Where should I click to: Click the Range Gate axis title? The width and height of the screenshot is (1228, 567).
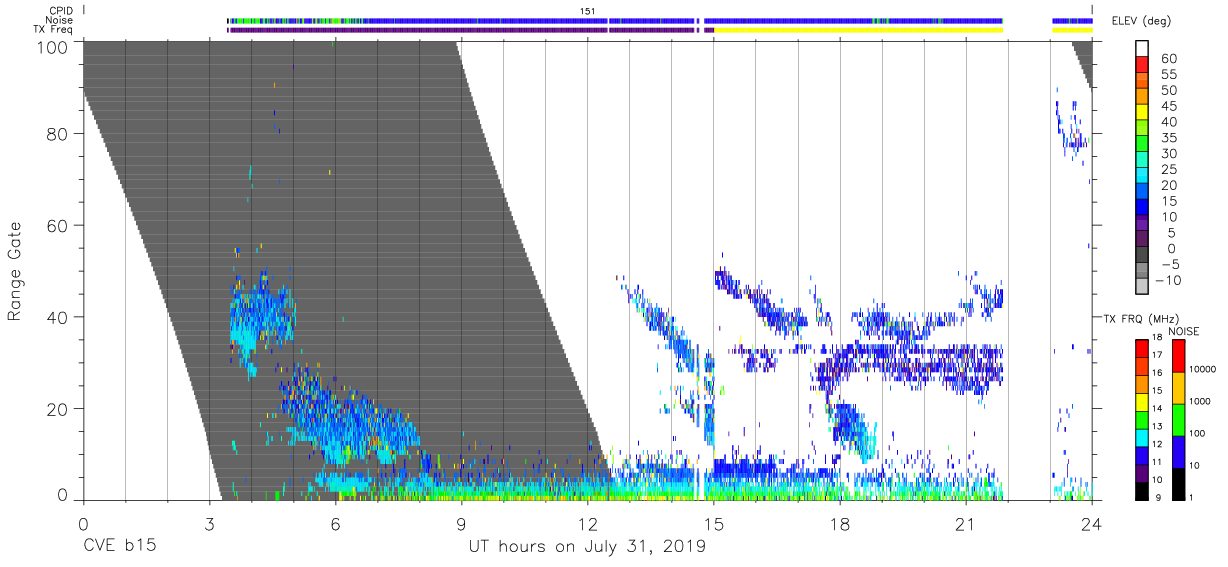pos(15,271)
